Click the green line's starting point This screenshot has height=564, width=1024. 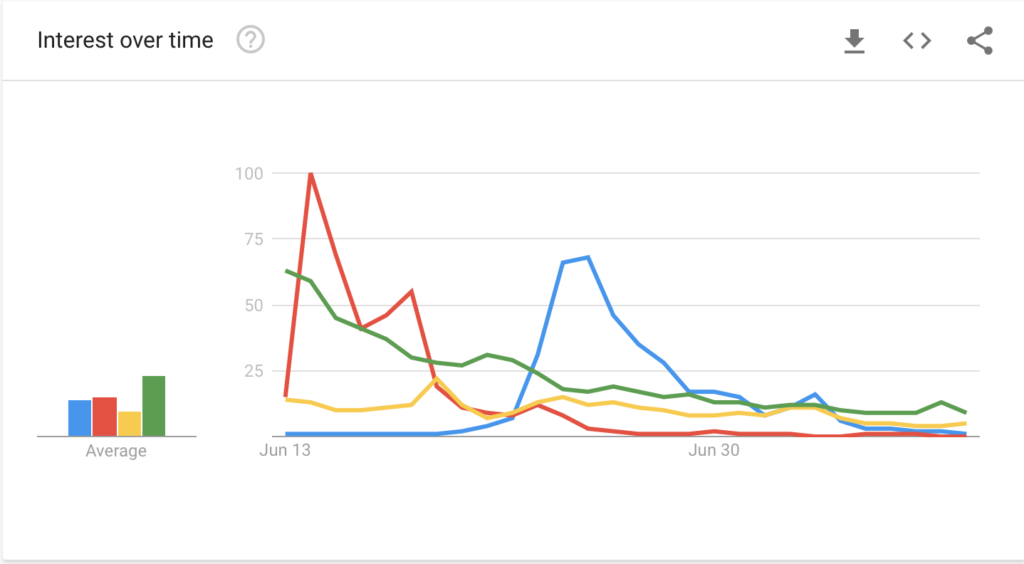pos(287,271)
